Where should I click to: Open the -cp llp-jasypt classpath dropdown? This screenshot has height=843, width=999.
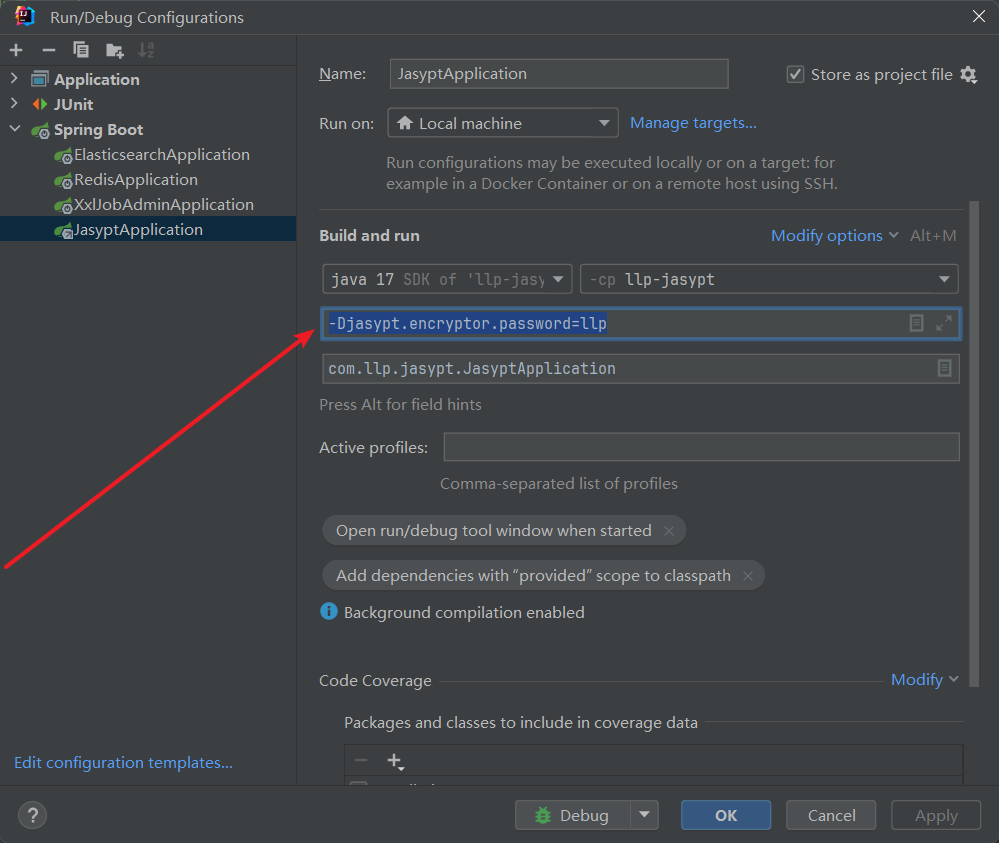coord(769,279)
